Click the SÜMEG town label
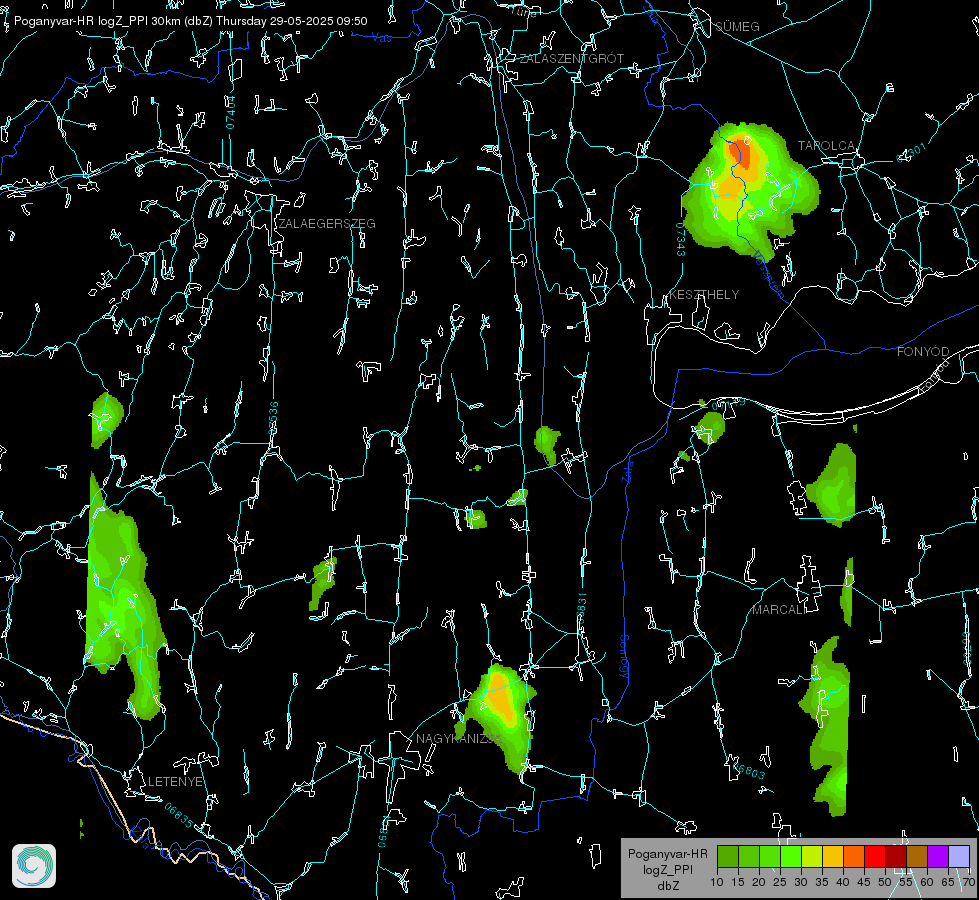The width and height of the screenshot is (979, 900). point(737,26)
